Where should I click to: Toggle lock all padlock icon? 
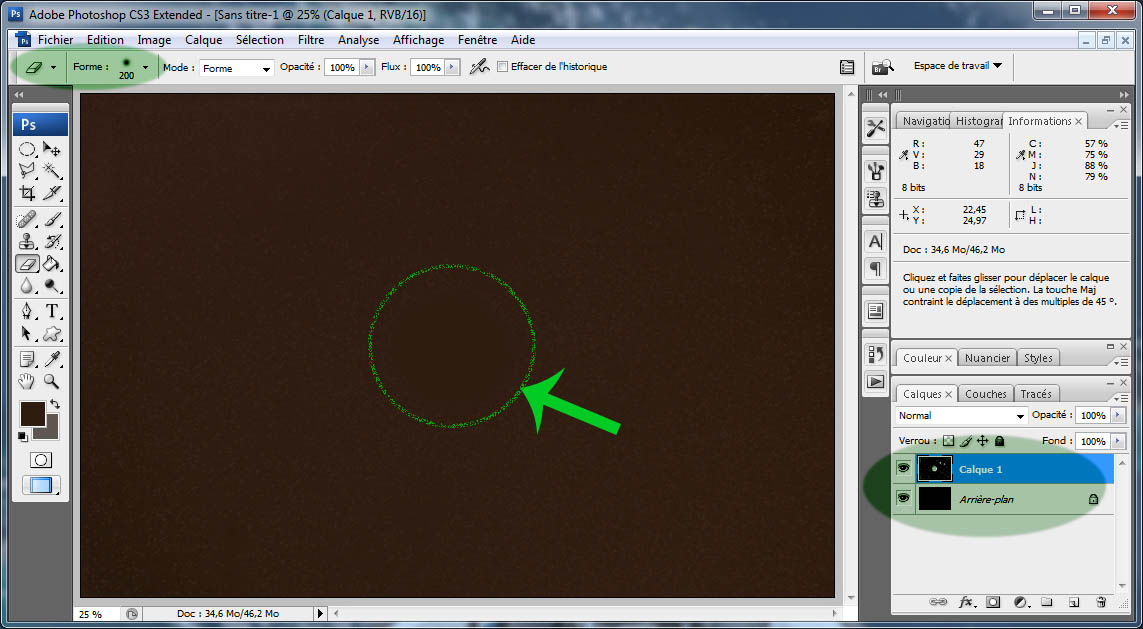click(x=999, y=441)
